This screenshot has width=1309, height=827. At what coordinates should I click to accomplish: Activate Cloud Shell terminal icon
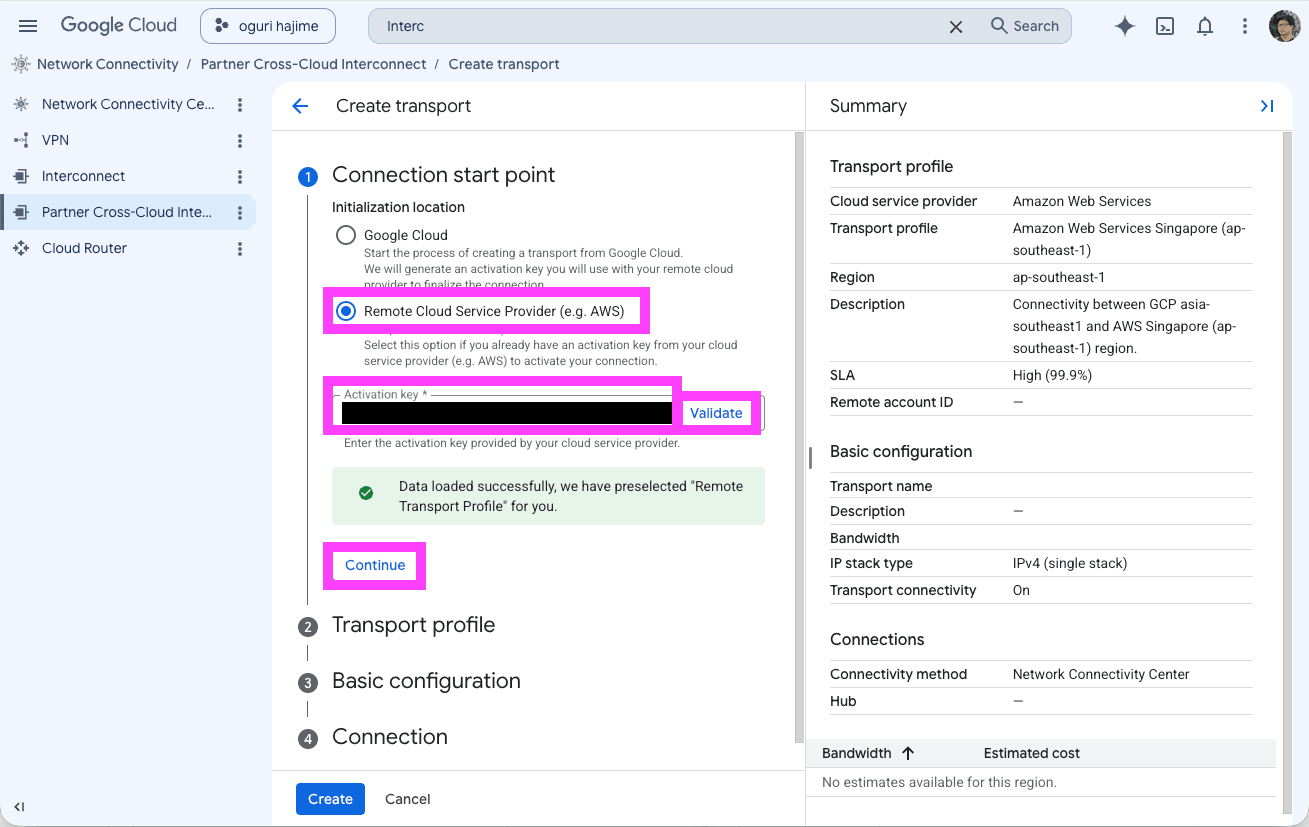[x=1165, y=27]
